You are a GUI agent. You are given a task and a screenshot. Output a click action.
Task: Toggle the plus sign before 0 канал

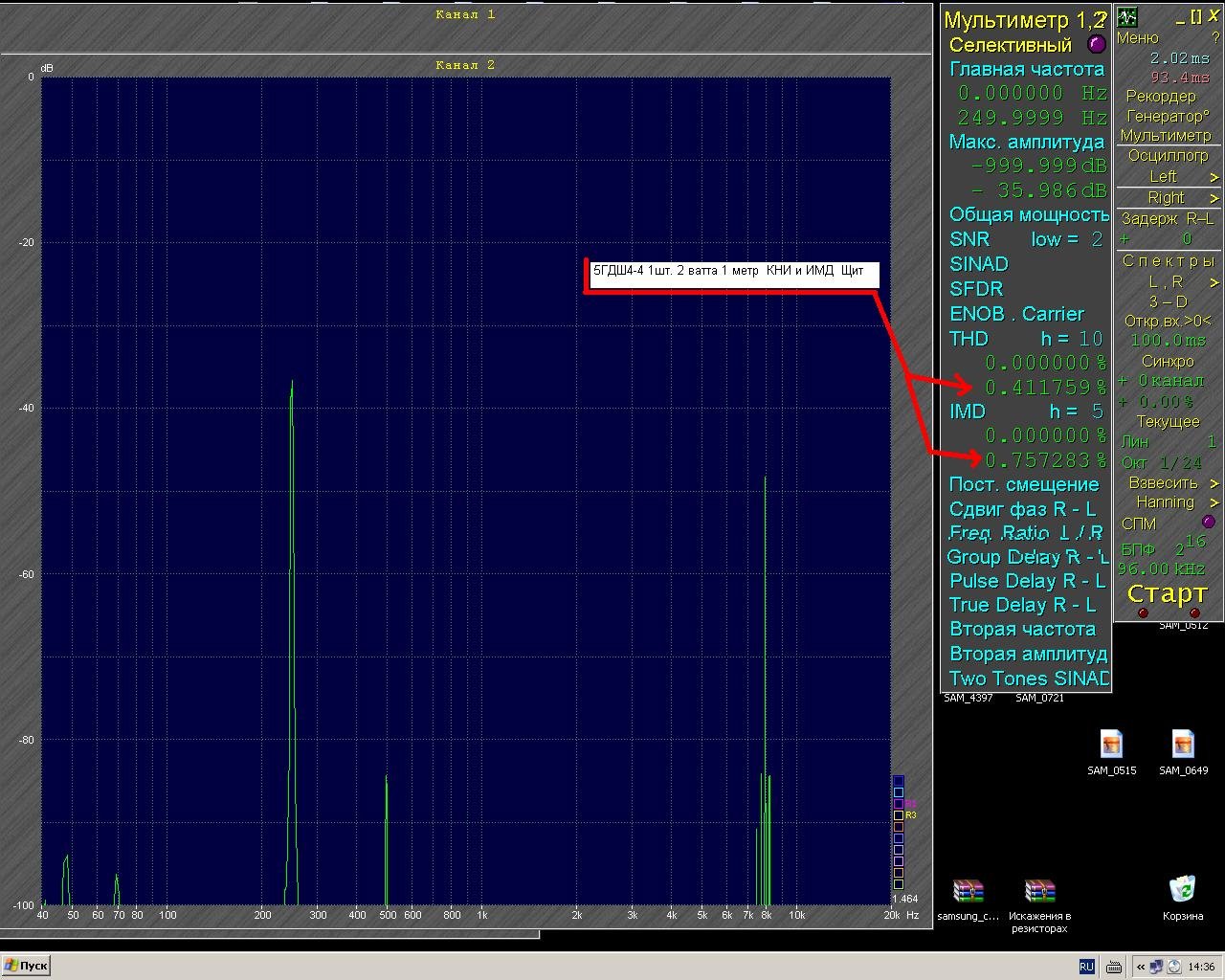pyautogui.click(x=1123, y=381)
